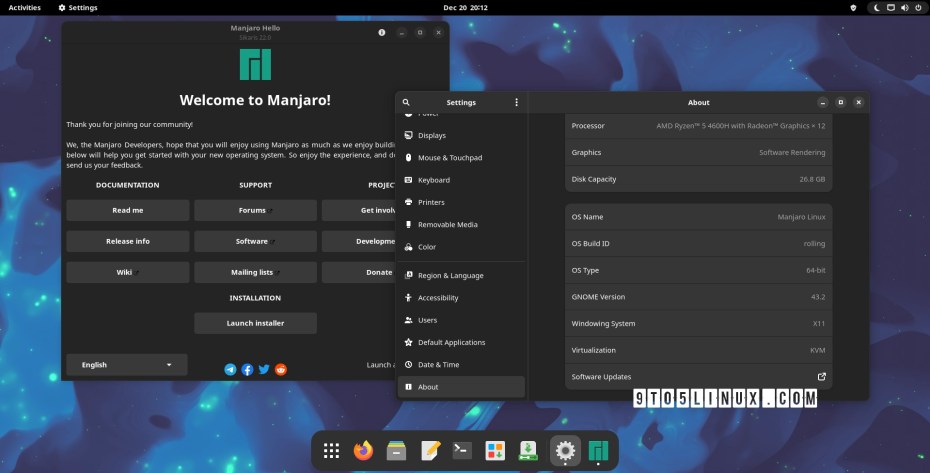Click the Disk Capacity row
The image size is (930, 473).
point(698,179)
